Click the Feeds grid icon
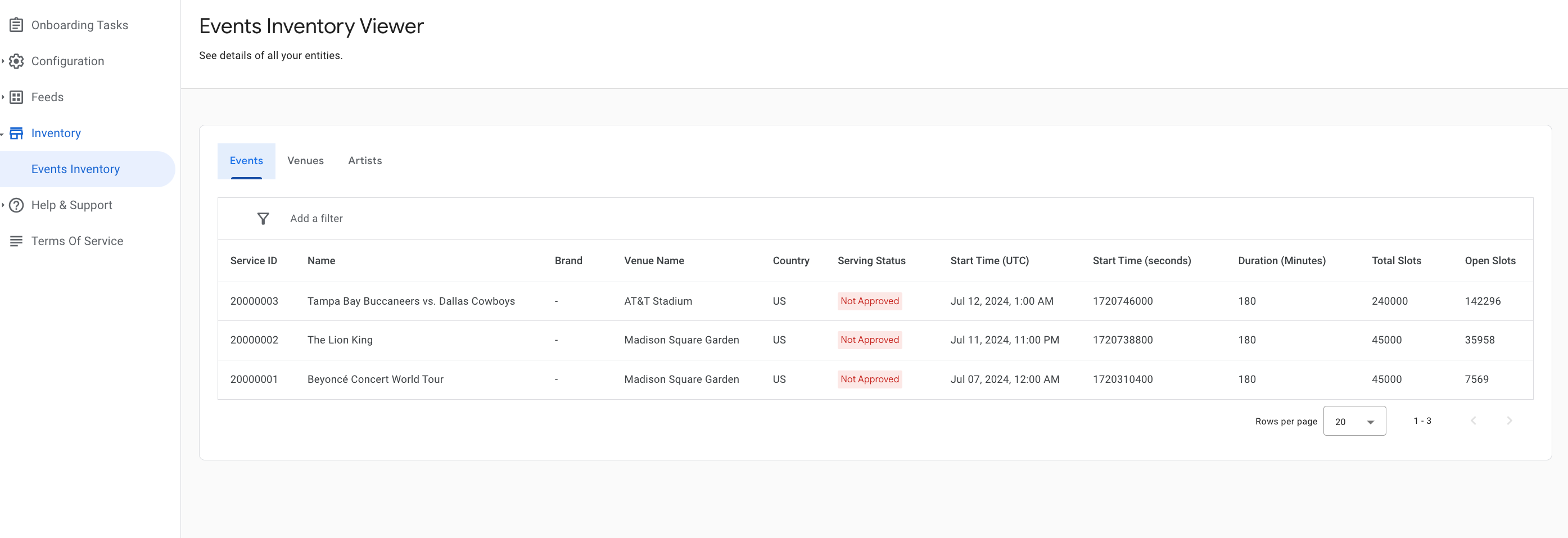The width and height of the screenshot is (1568, 538). click(16, 97)
